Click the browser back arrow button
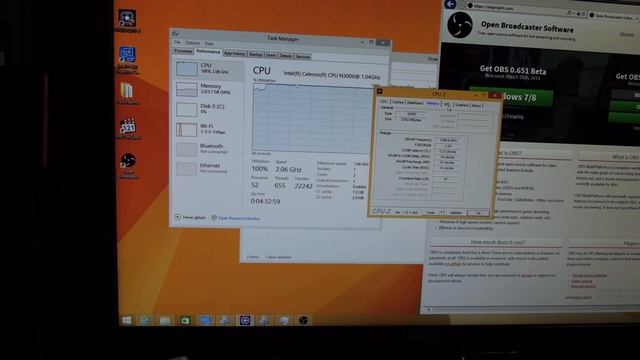This screenshot has width=640, height=360. click(450, 4)
